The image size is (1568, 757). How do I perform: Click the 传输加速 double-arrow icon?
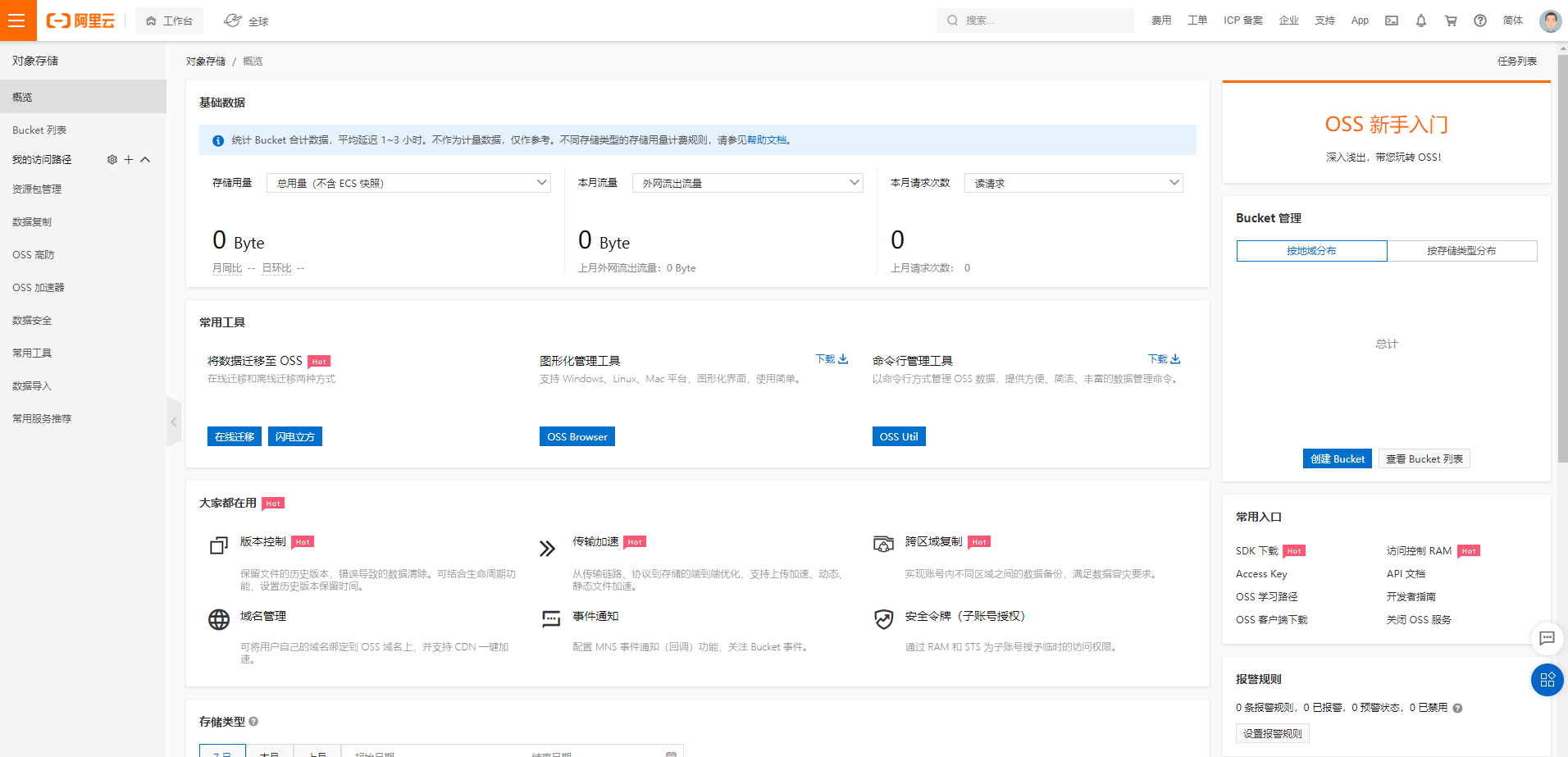(547, 548)
